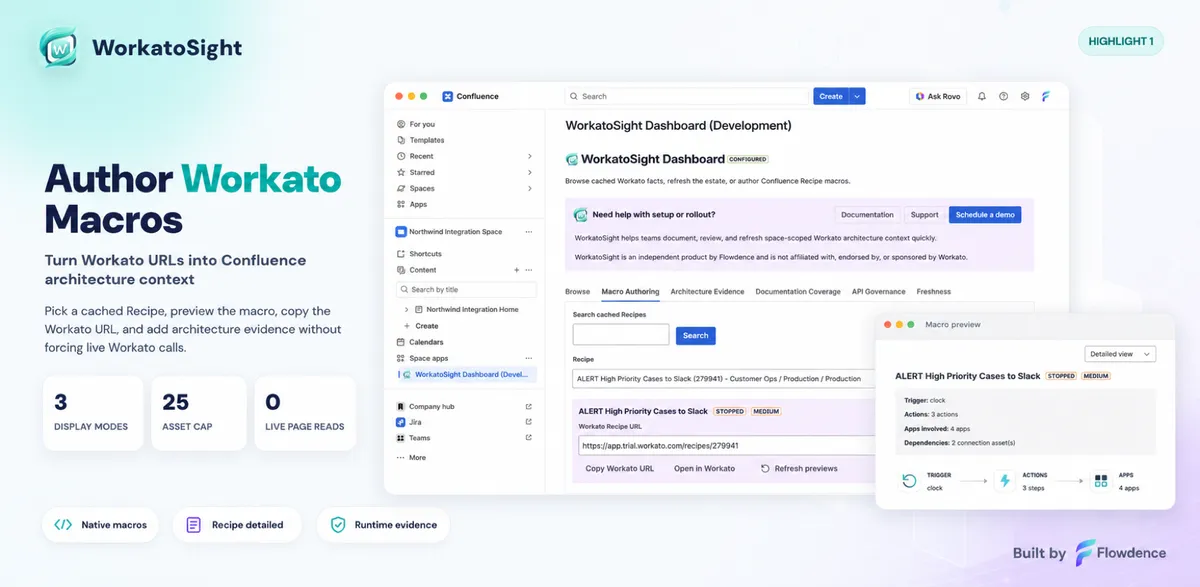
Task: Click Schedule a demo button
Action: pos(985,215)
